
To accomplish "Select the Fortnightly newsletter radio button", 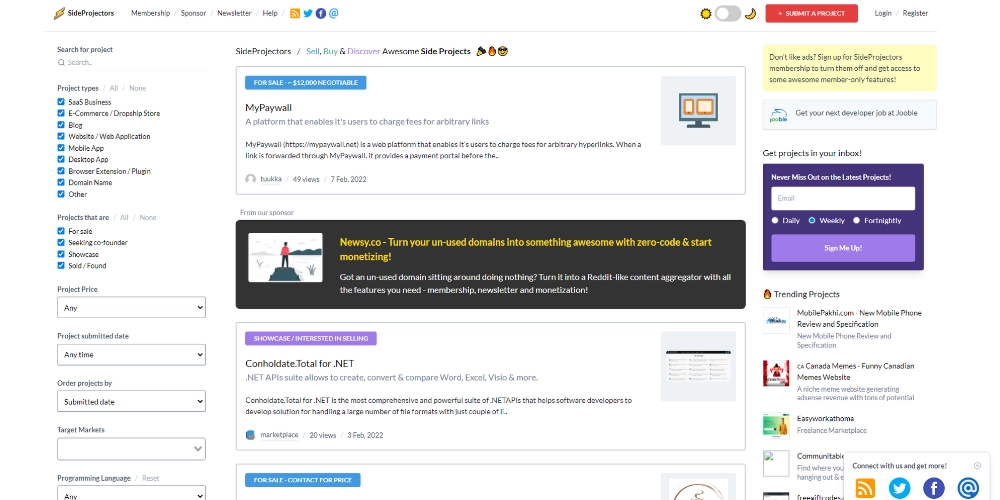I will (857, 220).
